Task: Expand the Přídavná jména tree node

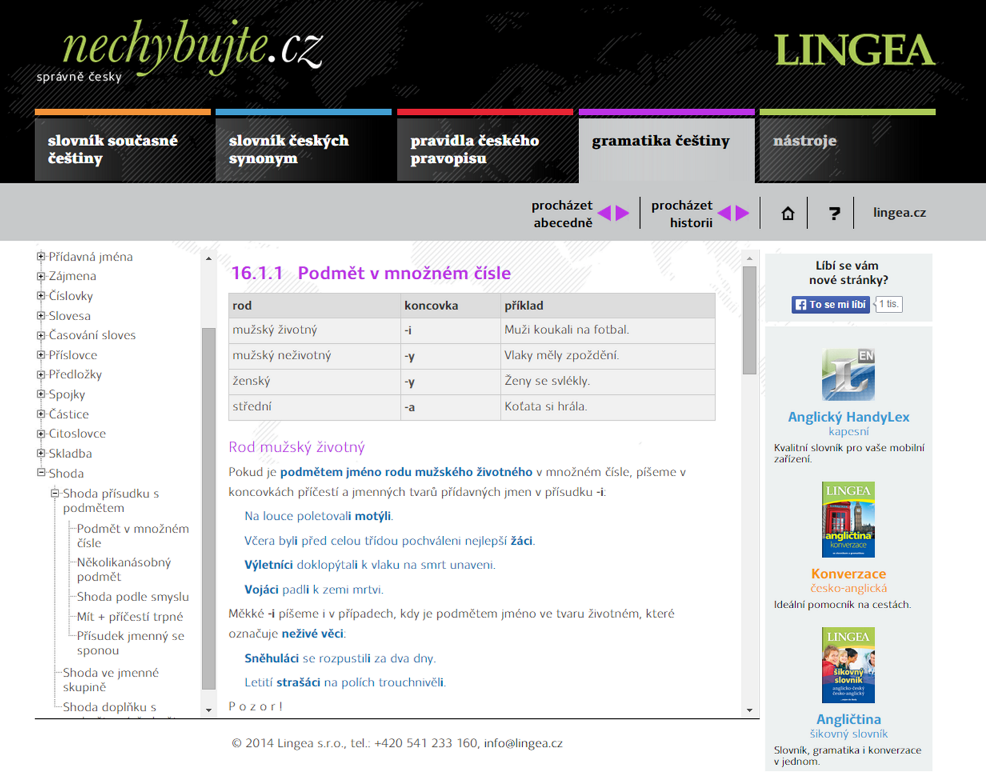Action: (x=41, y=257)
